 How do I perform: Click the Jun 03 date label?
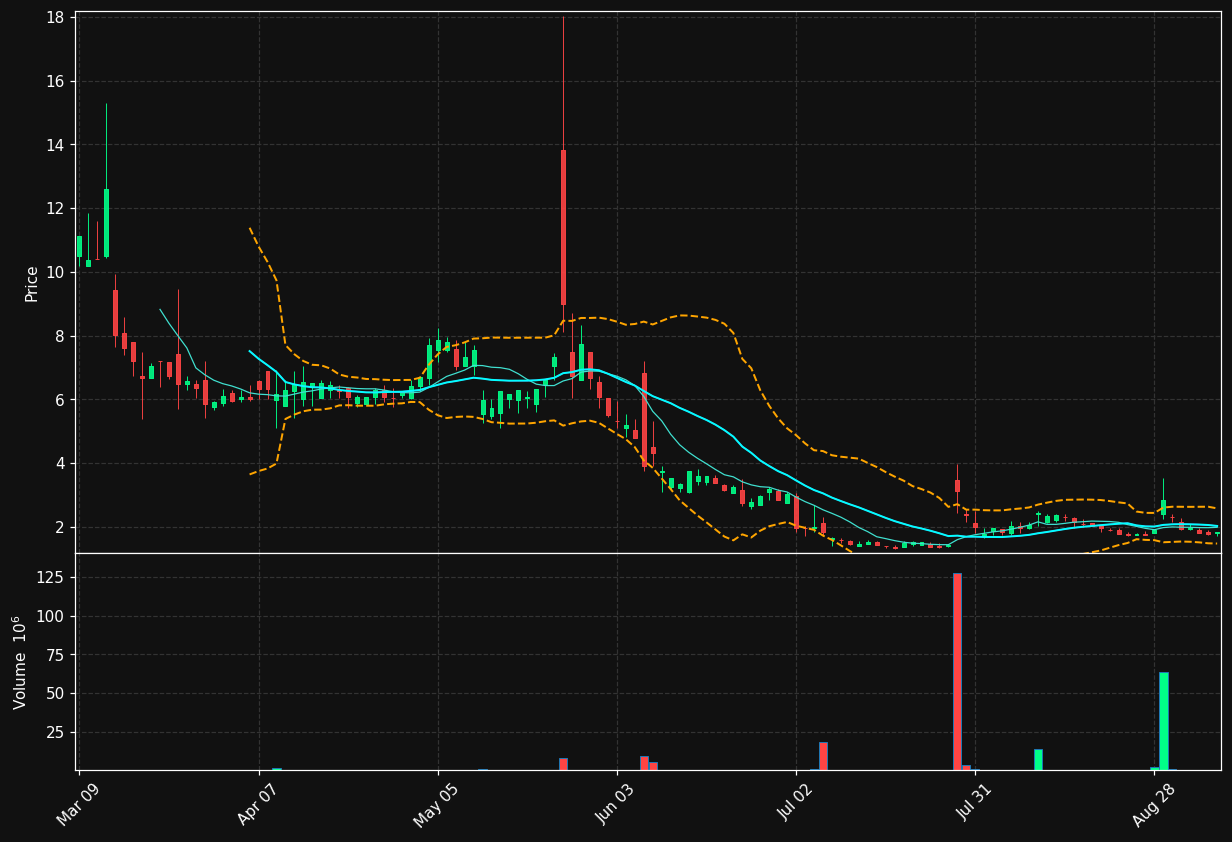pyautogui.click(x=615, y=804)
